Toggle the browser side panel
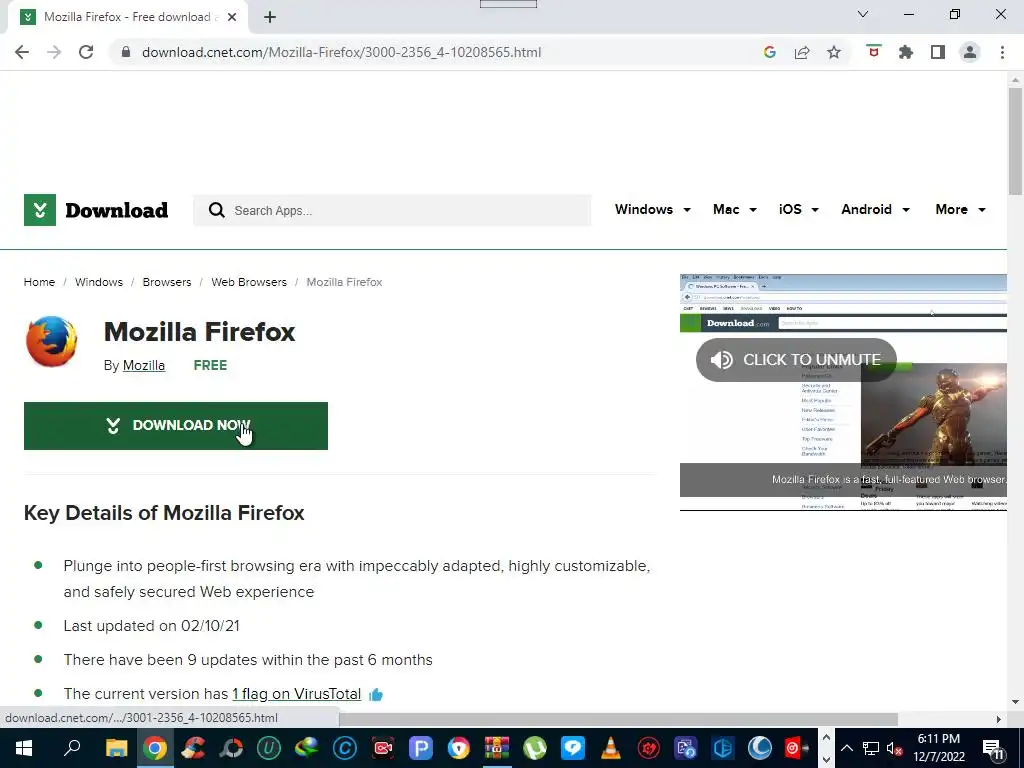The height and width of the screenshot is (768, 1024). [938, 52]
